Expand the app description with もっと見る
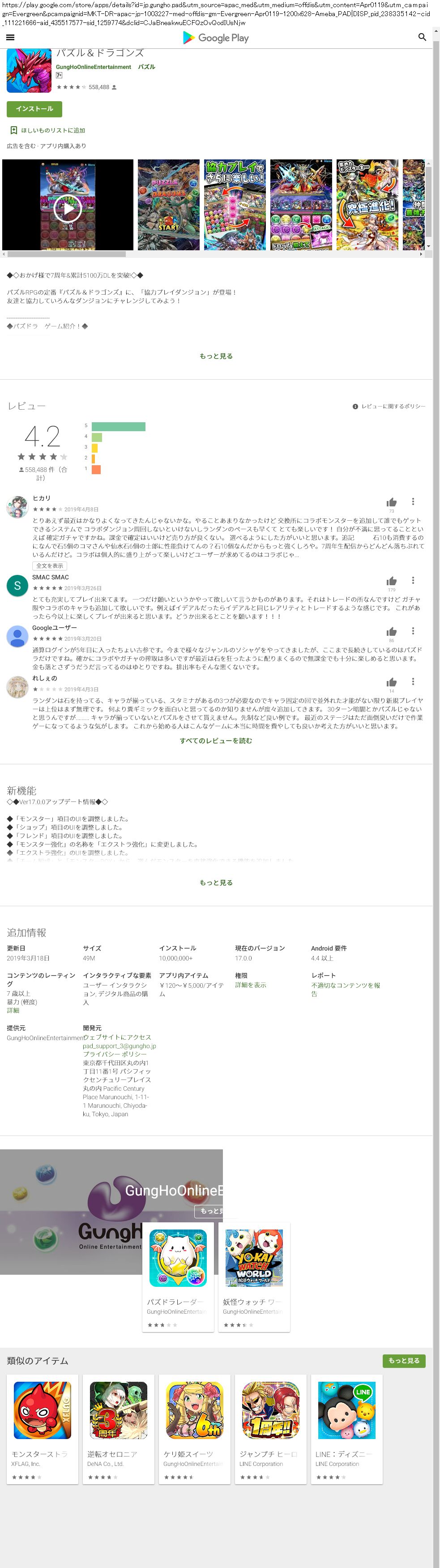This screenshot has width=440, height=1568. [x=216, y=356]
